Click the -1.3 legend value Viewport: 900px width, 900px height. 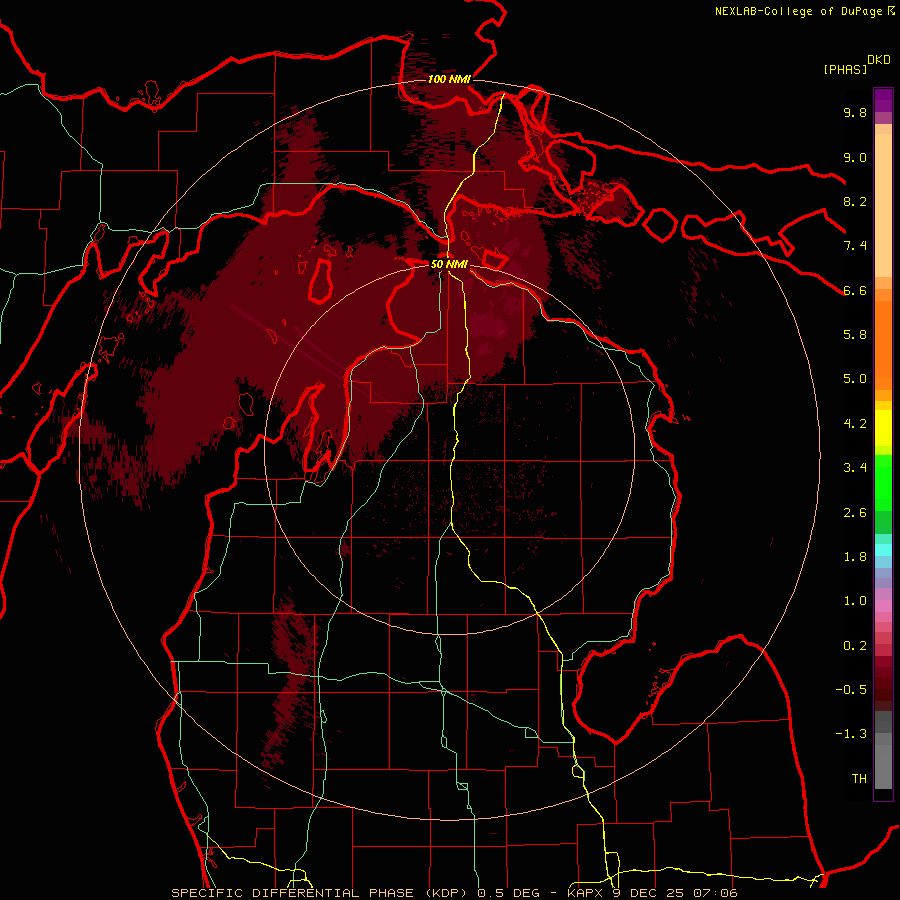[x=851, y=734]
